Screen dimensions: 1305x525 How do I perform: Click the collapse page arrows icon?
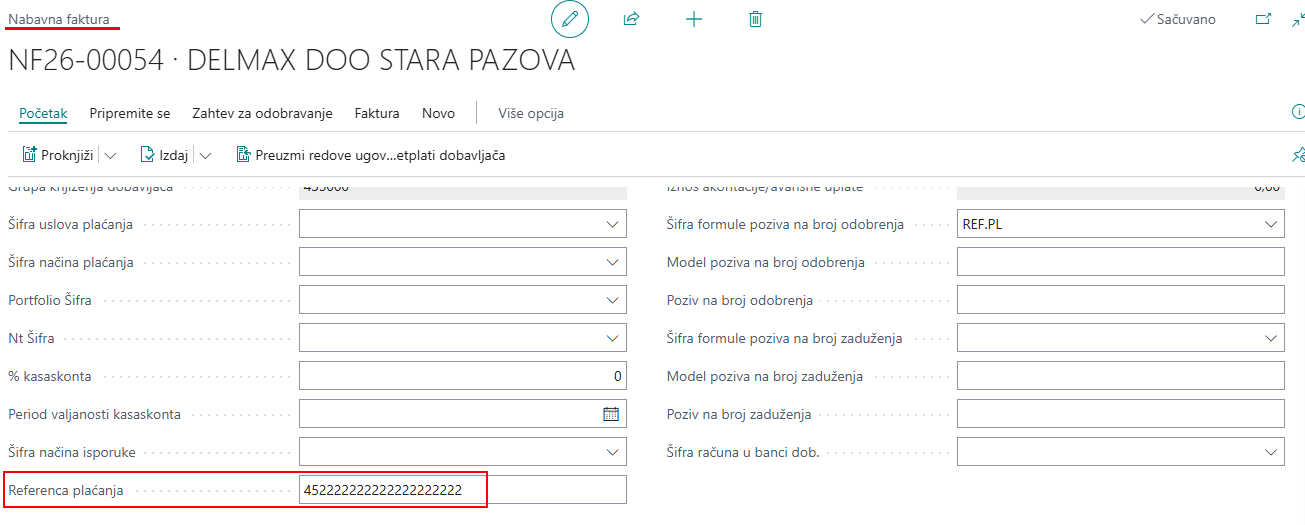coord(1297,19)
